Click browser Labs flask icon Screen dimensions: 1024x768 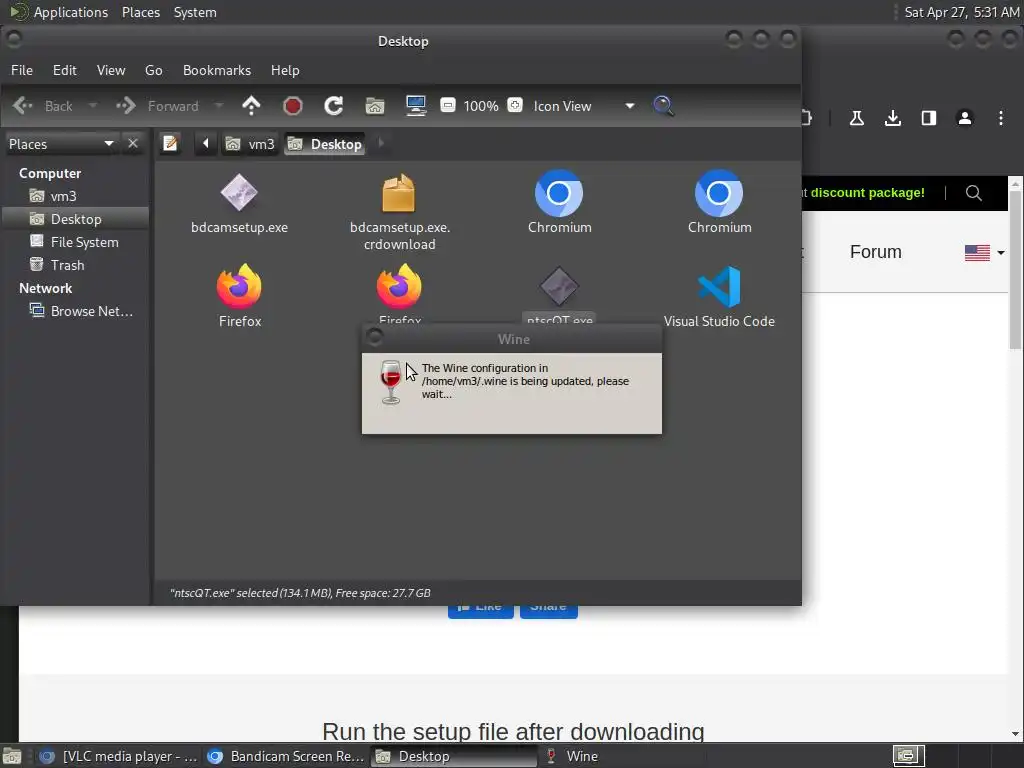coord(857,118)
